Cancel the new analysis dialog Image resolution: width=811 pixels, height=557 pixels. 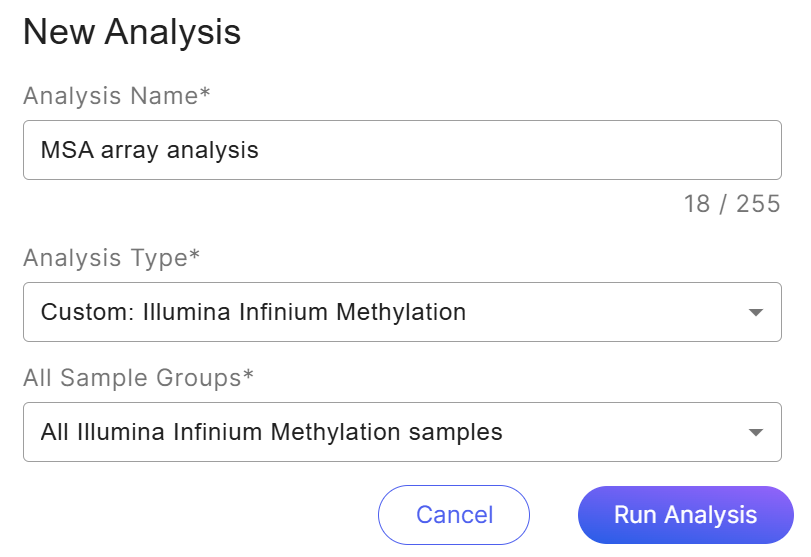(454, 514)
